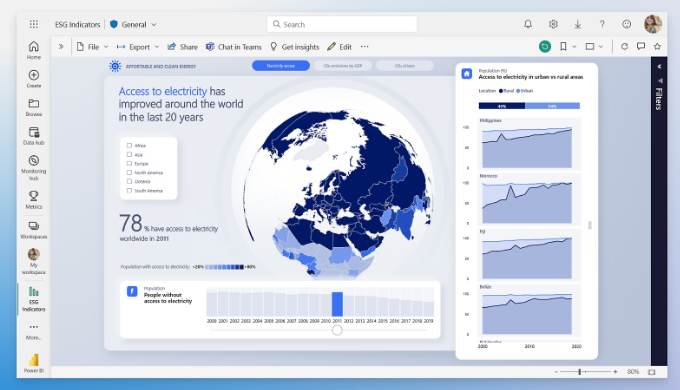Open Workspaces in the sidebar
Viewport: 680px width, 390px height.
tap(33, 230)
